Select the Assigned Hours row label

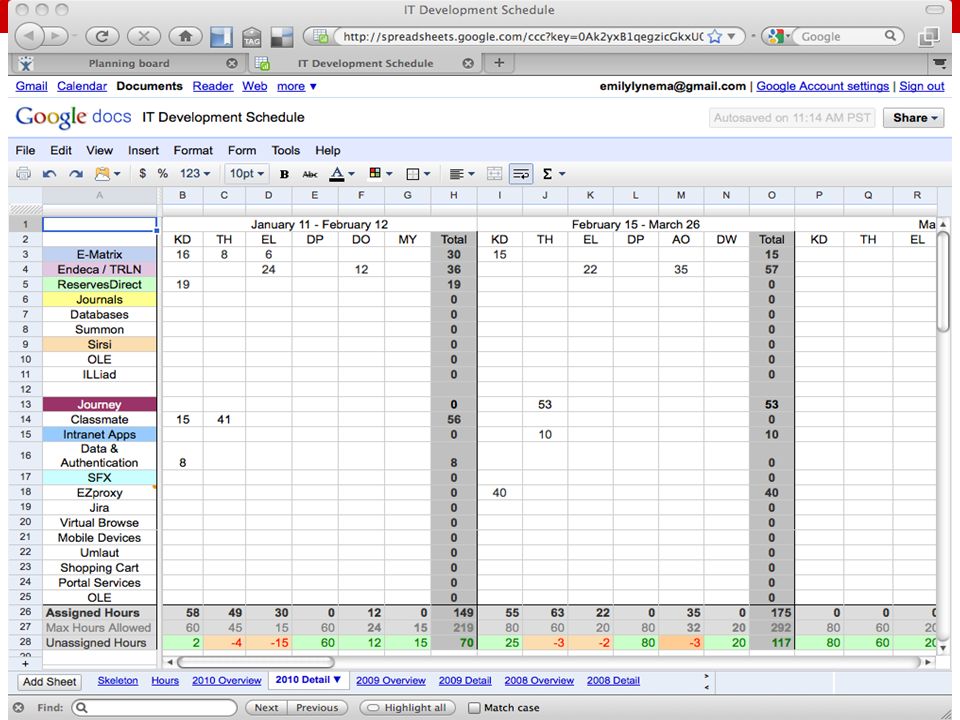pos(99,613)
